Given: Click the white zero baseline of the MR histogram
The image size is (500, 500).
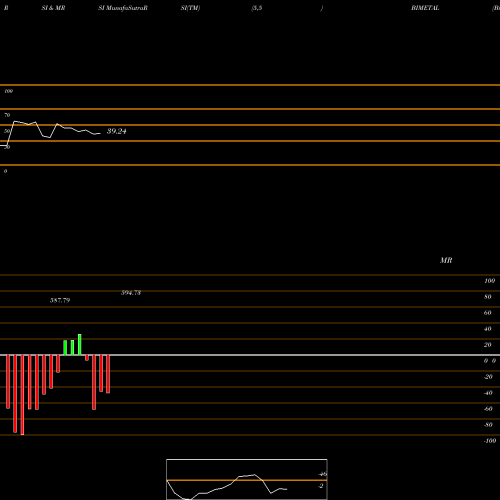Looking at the screenshot, I should (x=250, y=355).
